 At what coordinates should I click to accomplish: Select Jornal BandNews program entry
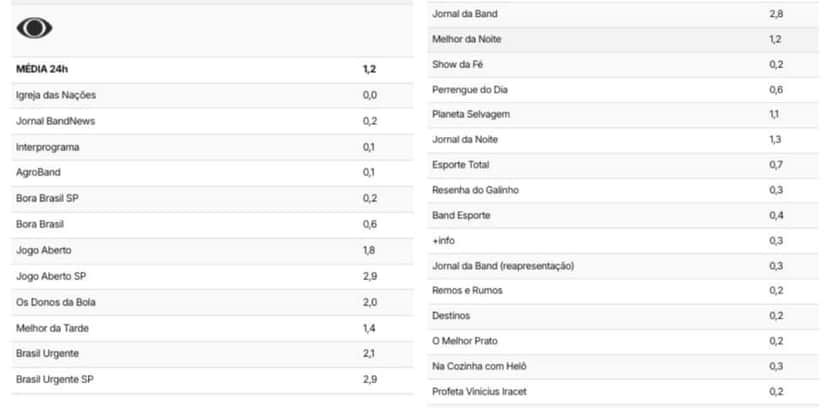coord(212,121)
